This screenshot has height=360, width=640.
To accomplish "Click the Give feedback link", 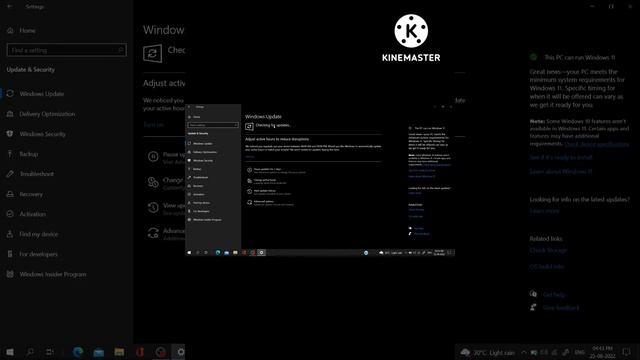I will click(561, 308).
